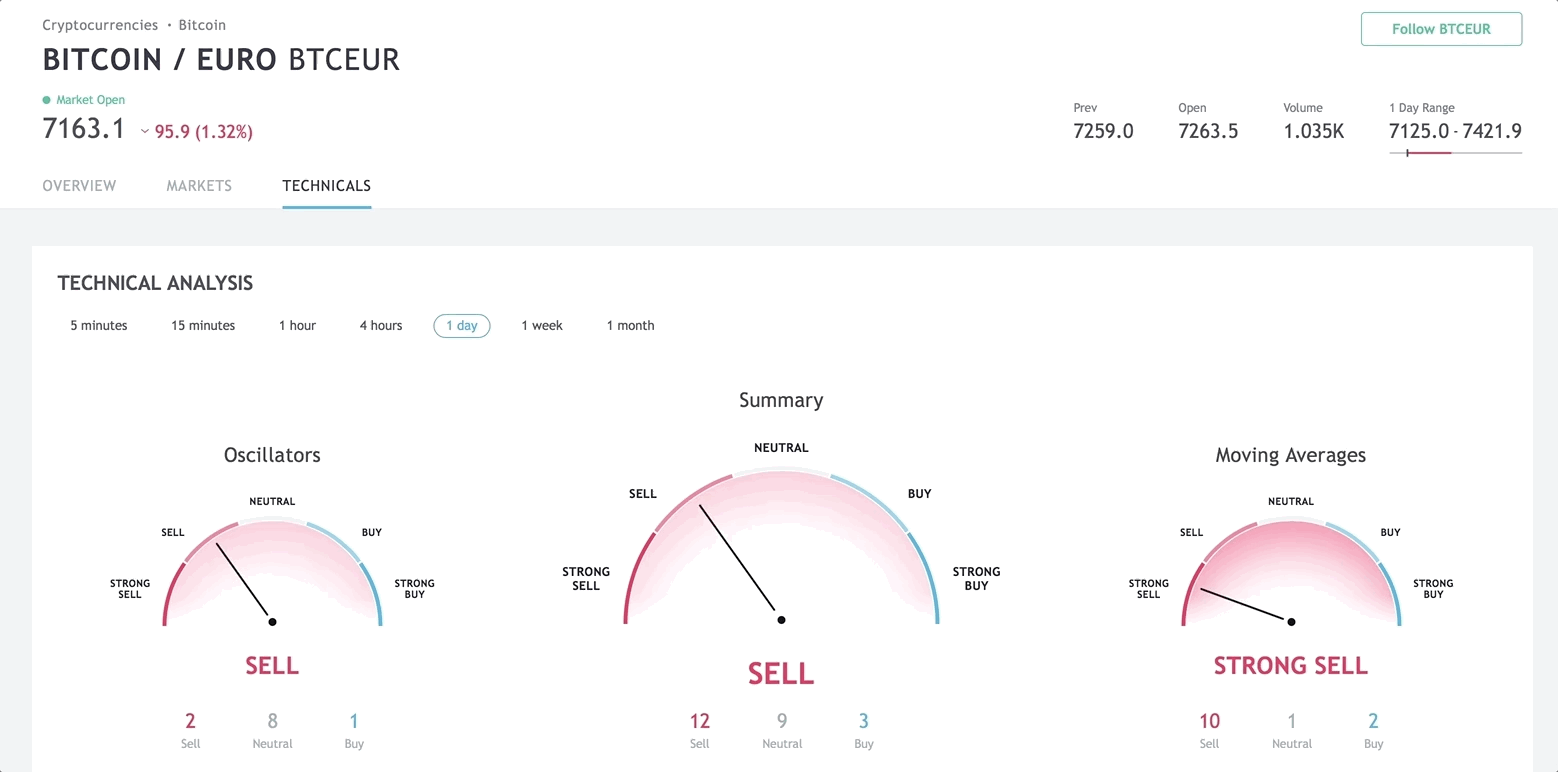Viewport: 1558px width, 772px height.
Task: Choose the 4 hours timeframe
Action: coord(381,325)
